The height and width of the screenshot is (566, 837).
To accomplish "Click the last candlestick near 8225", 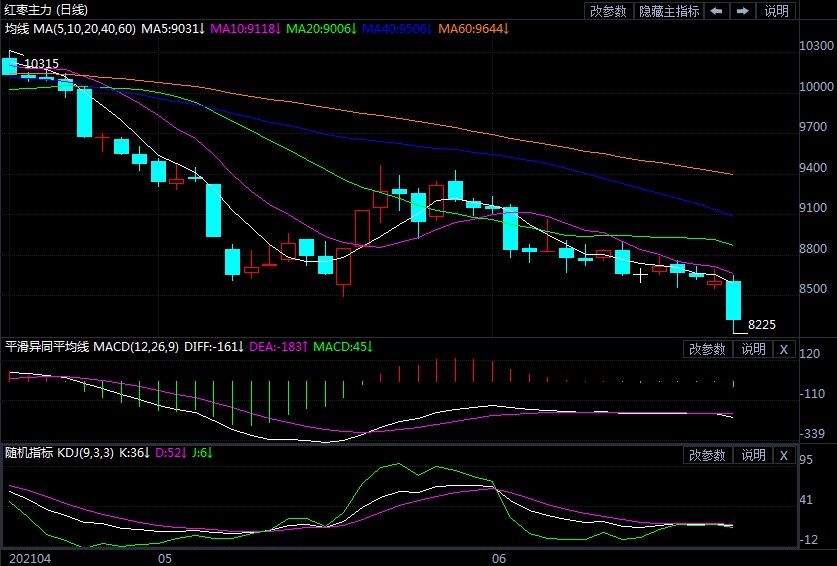I will pos(733,301).
